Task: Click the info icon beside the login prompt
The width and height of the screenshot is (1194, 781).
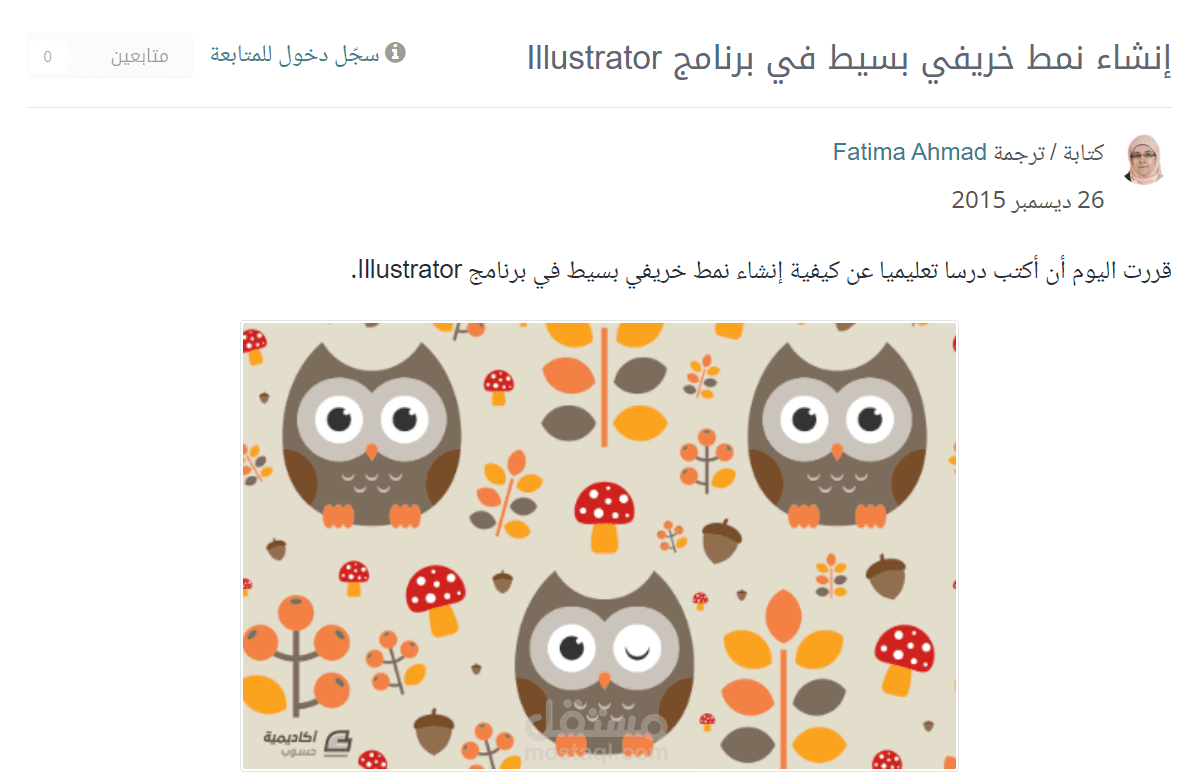Action: click(x=395, y=53)
